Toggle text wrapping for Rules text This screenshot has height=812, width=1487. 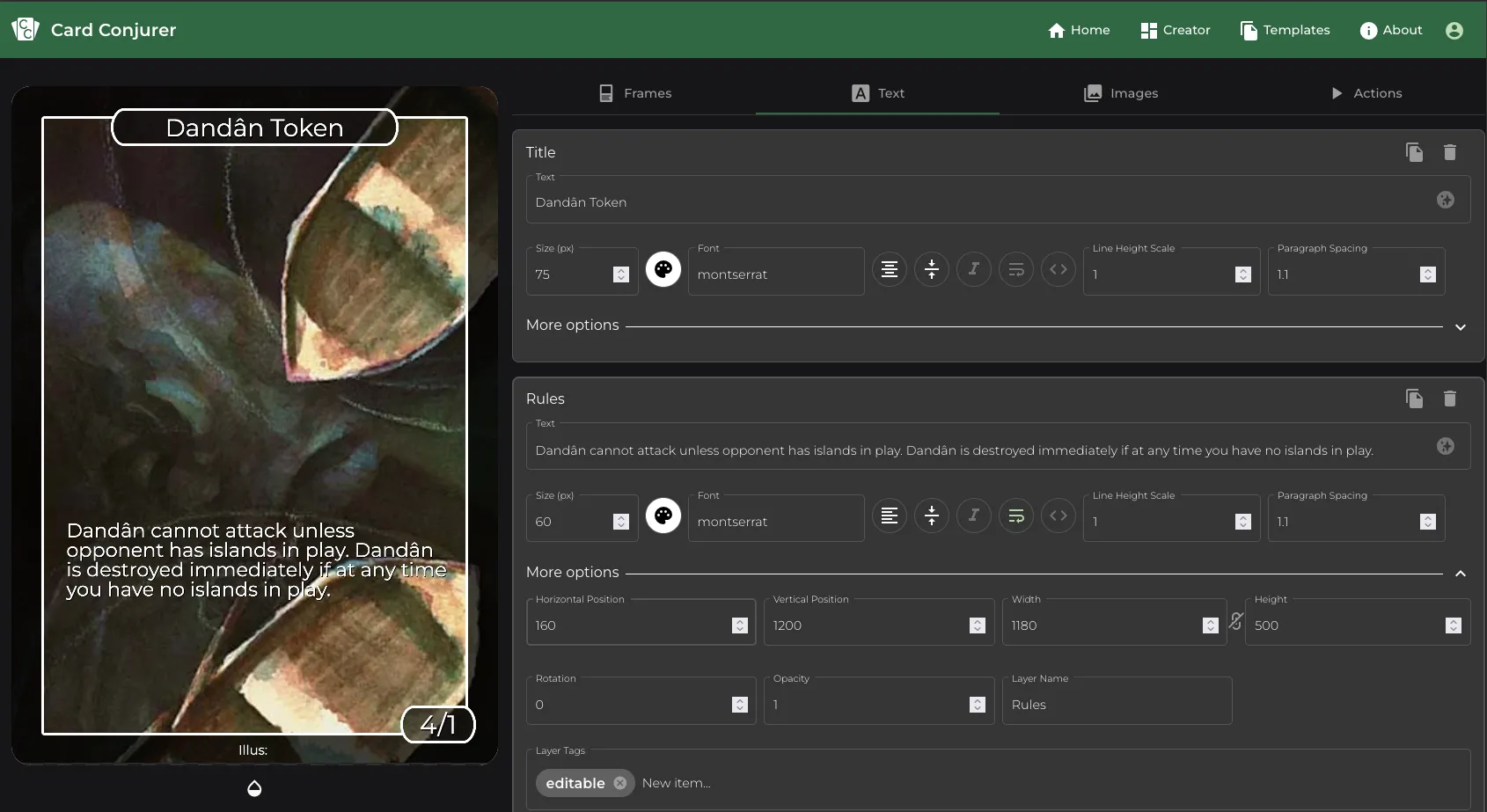click(1016, 516)
